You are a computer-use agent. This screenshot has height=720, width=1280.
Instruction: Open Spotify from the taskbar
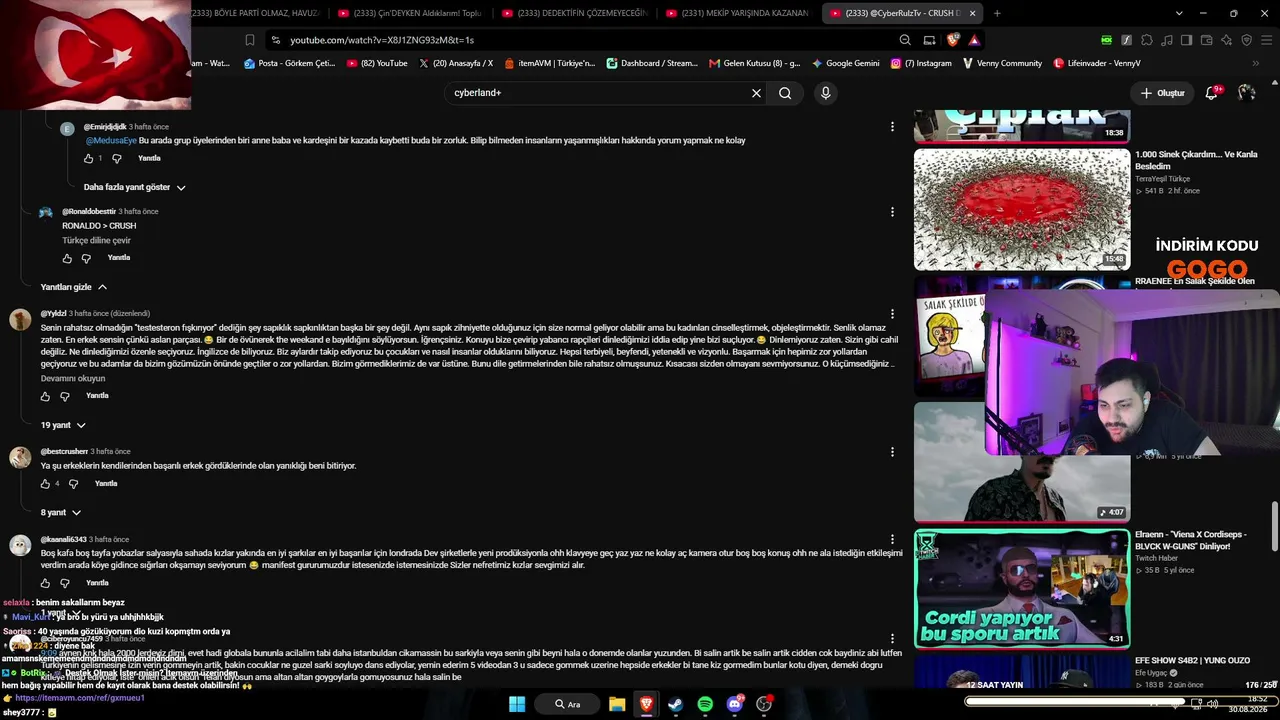[705, 704]
